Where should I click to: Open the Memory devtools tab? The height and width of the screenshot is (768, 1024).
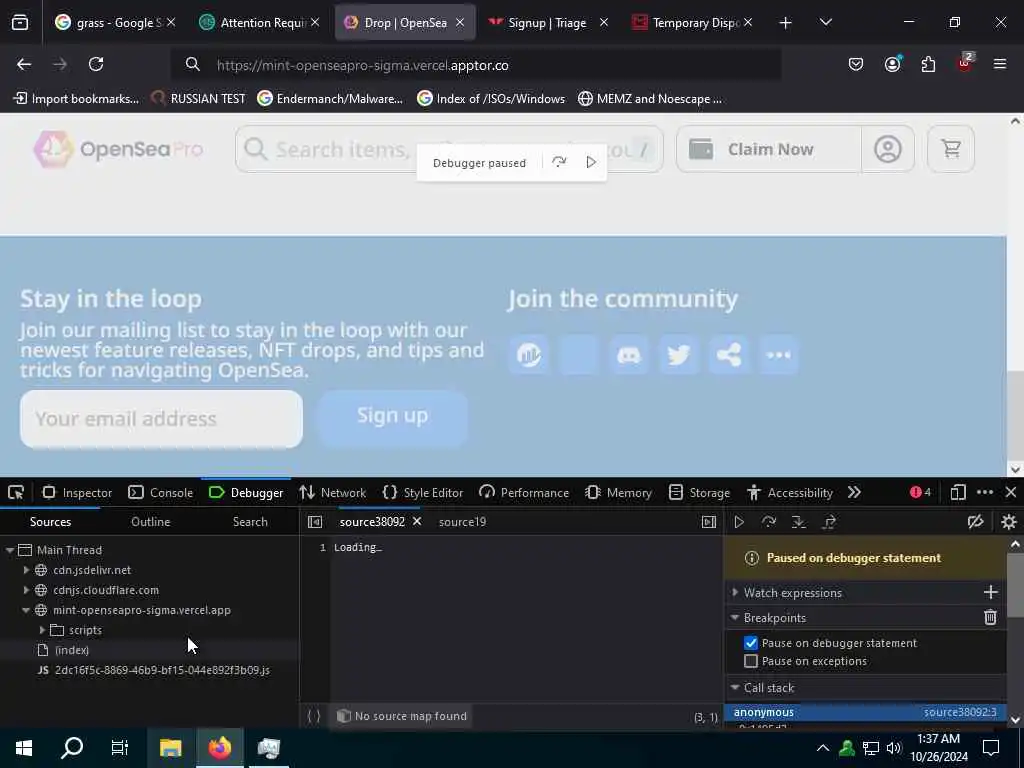618,492
